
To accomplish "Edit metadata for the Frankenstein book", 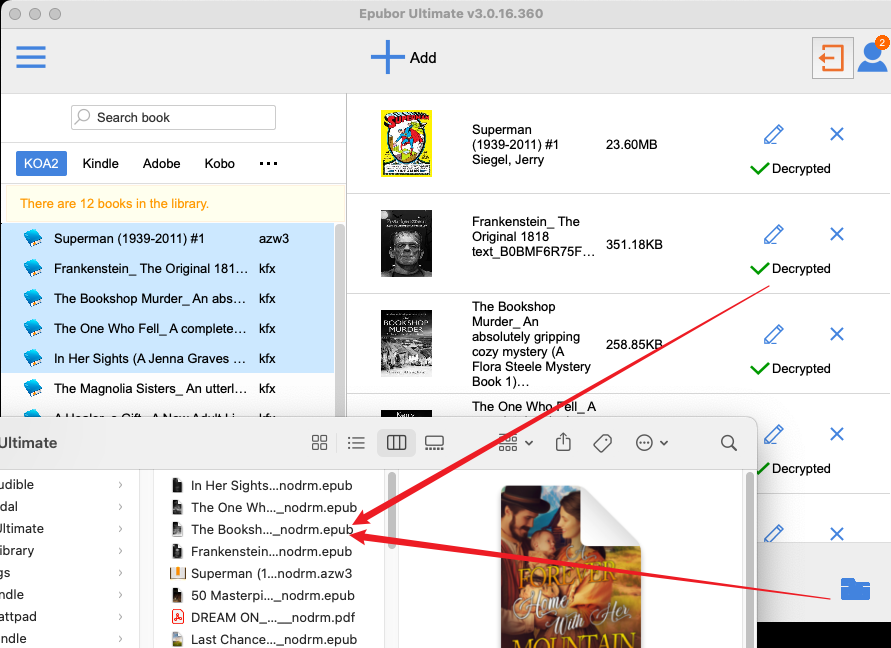I will tap(773, 234).
